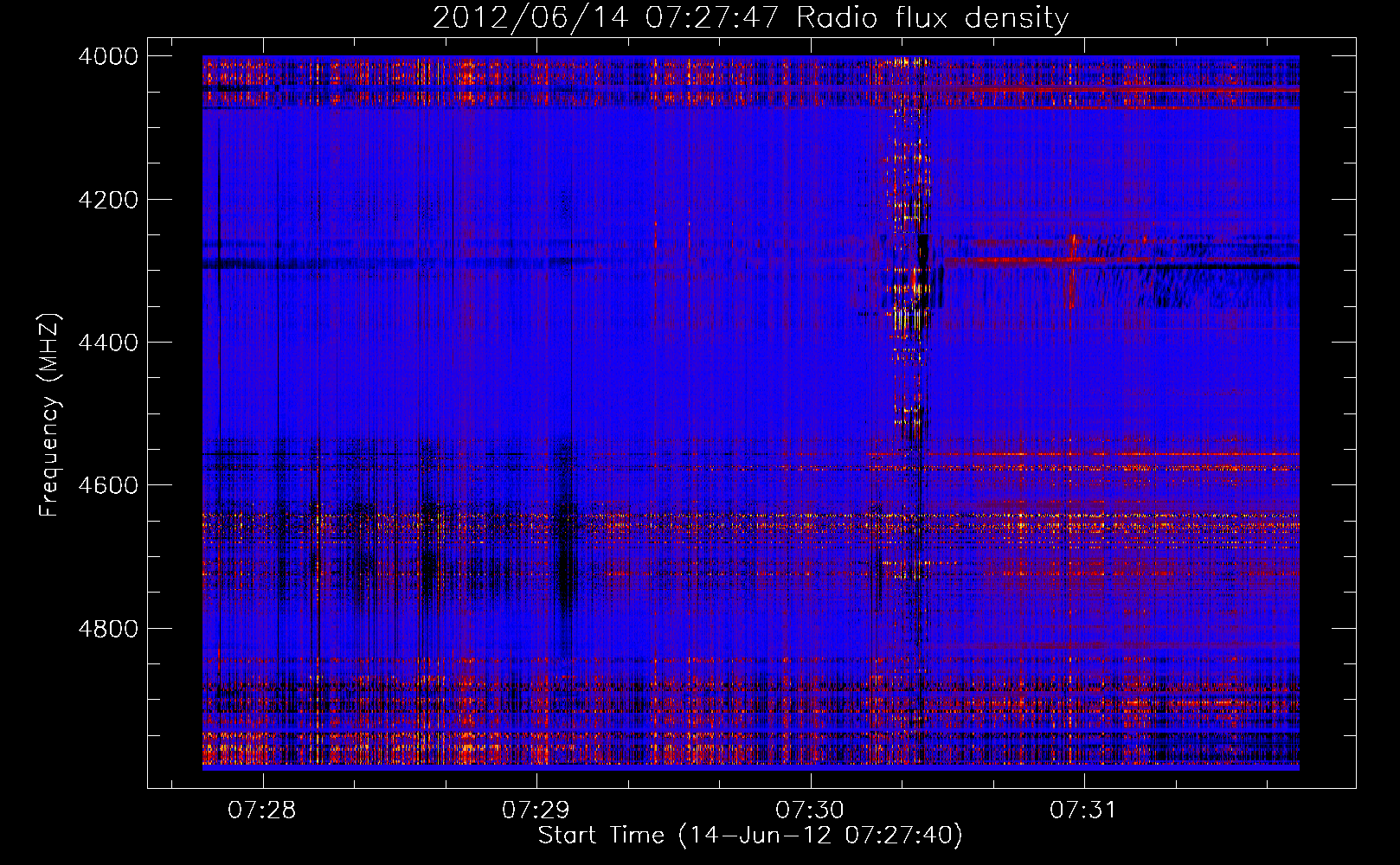Click the 4600 frequency tick label
1400x865 pixels.
pos(108,485)
